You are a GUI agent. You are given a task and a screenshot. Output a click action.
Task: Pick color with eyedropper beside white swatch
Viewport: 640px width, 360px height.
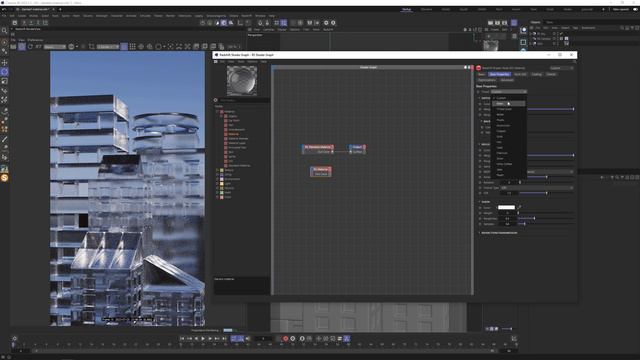click(519, 207)
